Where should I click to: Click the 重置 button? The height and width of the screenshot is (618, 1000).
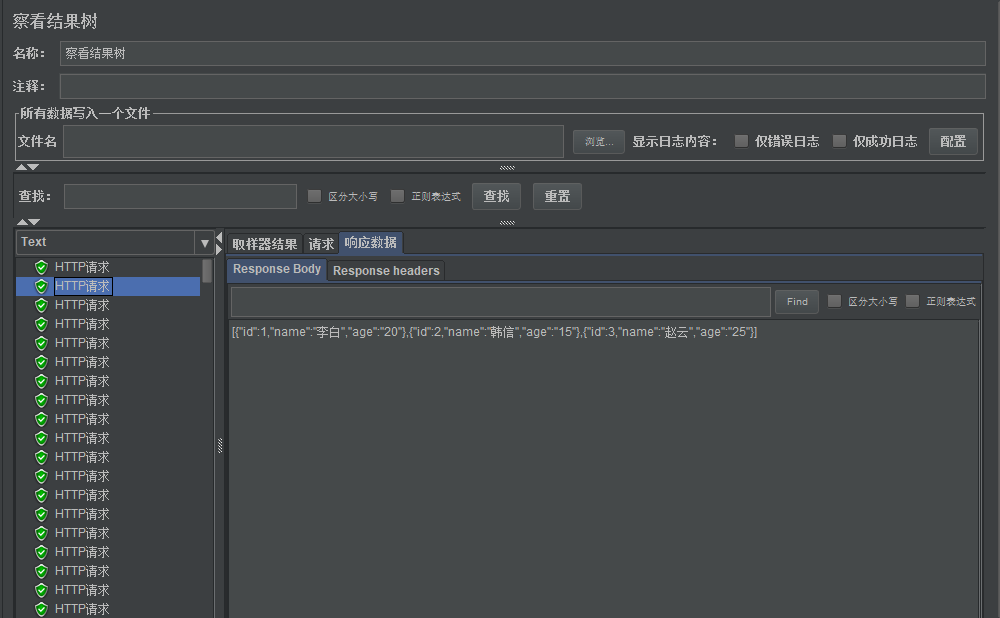pos(557,196)
